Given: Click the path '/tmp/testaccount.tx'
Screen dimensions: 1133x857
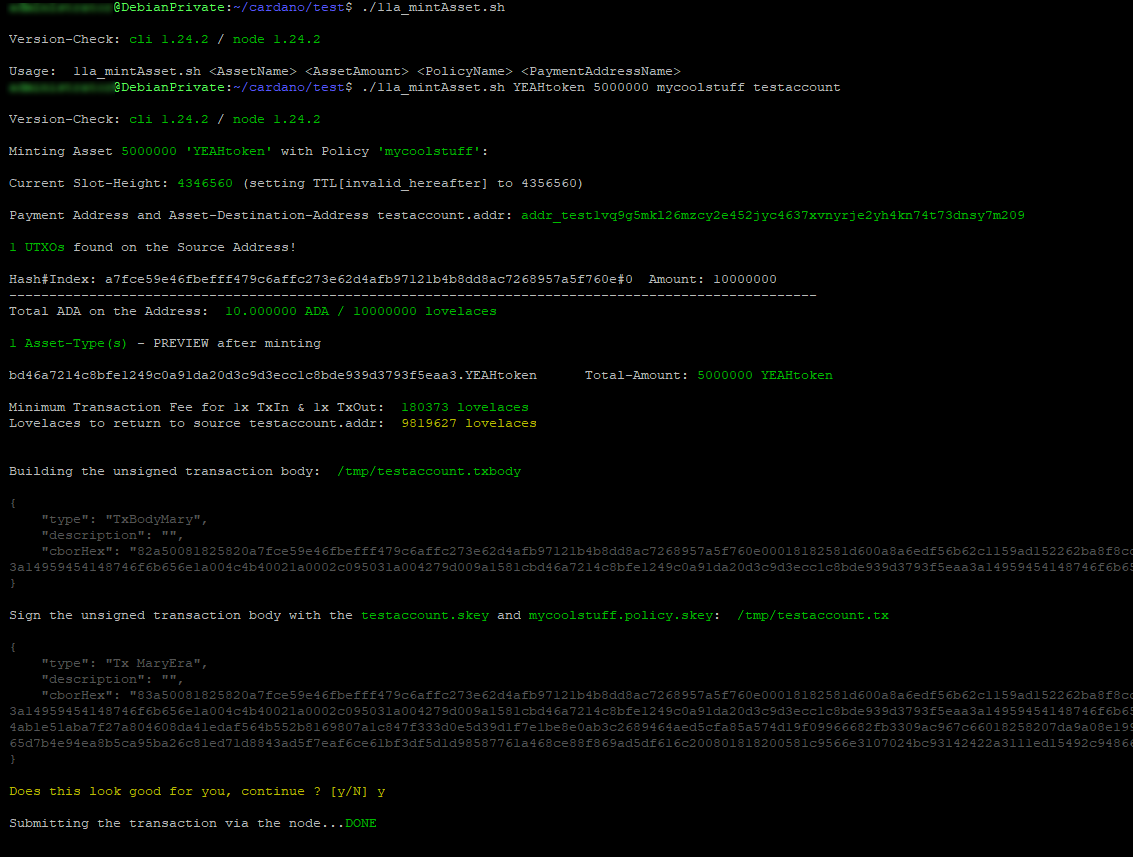Looking at the screenshot, I should [813, 616].
